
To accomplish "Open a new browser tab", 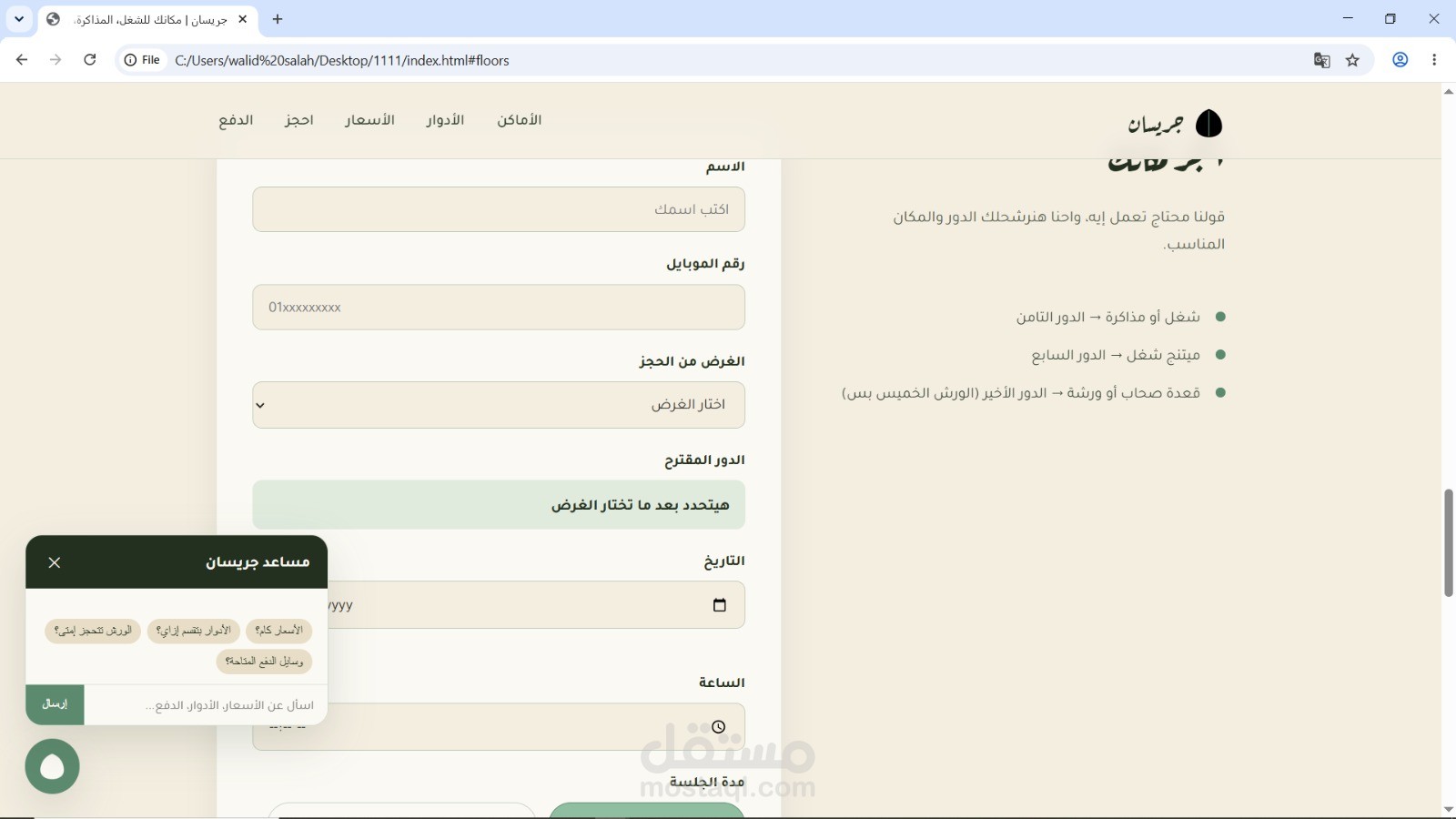I will [278, 19].
